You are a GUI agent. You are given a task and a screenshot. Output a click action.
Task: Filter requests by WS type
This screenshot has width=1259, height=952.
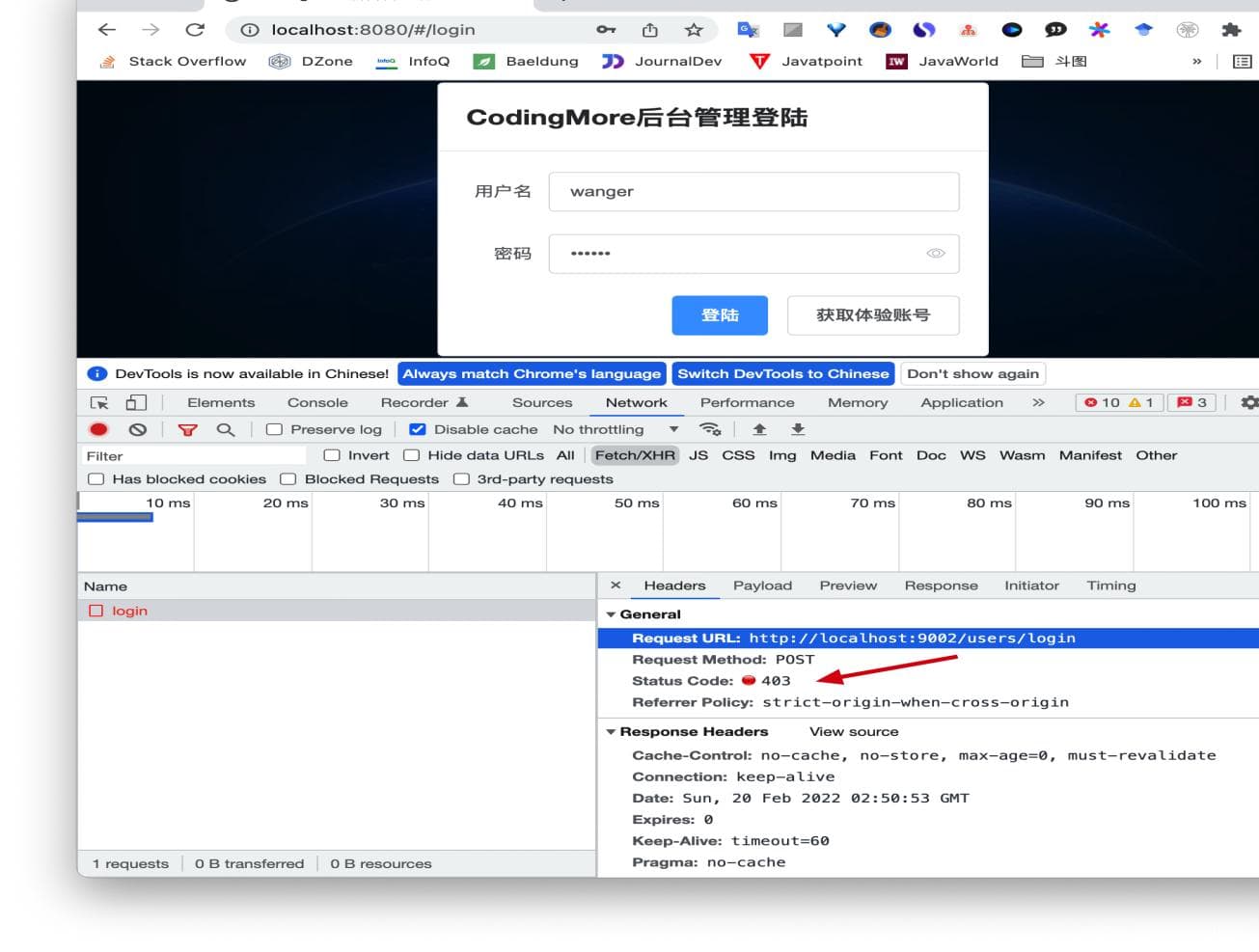click(972, 455)
